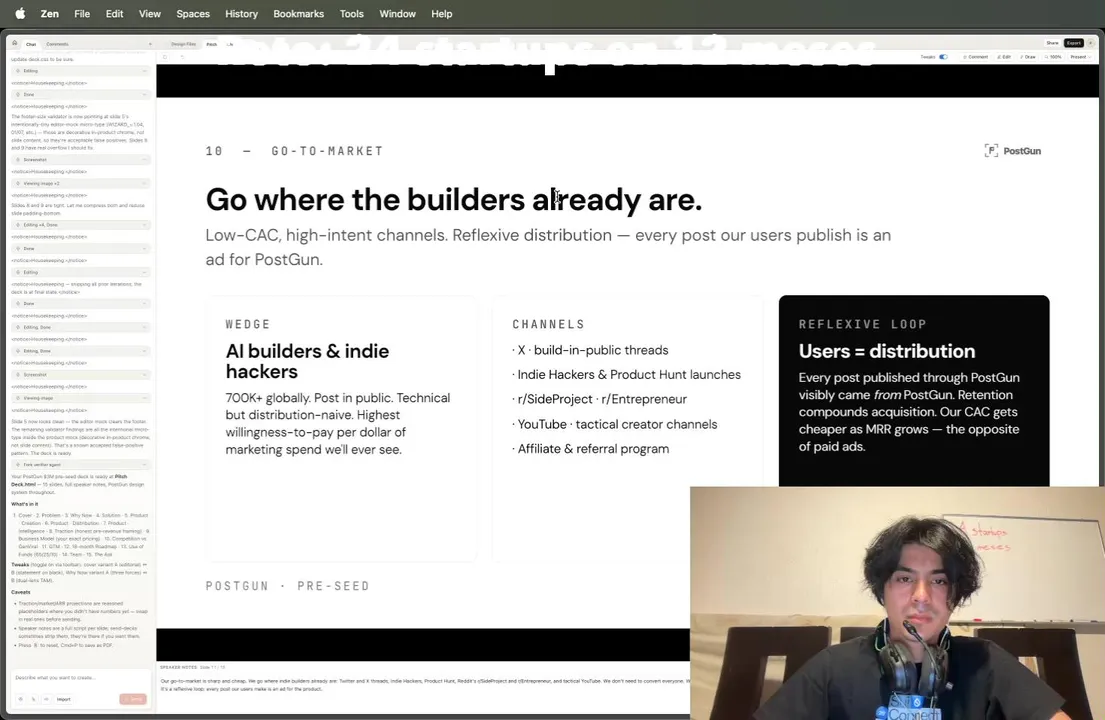Screen dimensions: 1105x720
Task: Expand the 'Viewing image ×2' step row
Action: [x=80, y=183]
